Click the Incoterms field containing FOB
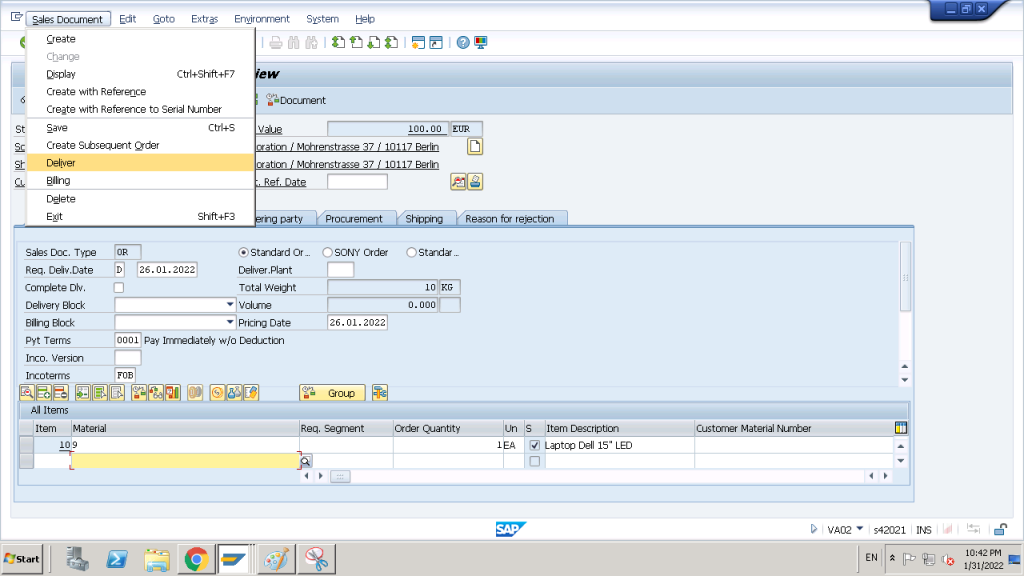This screenshot has height=576, width=1024. coord(125,375)
